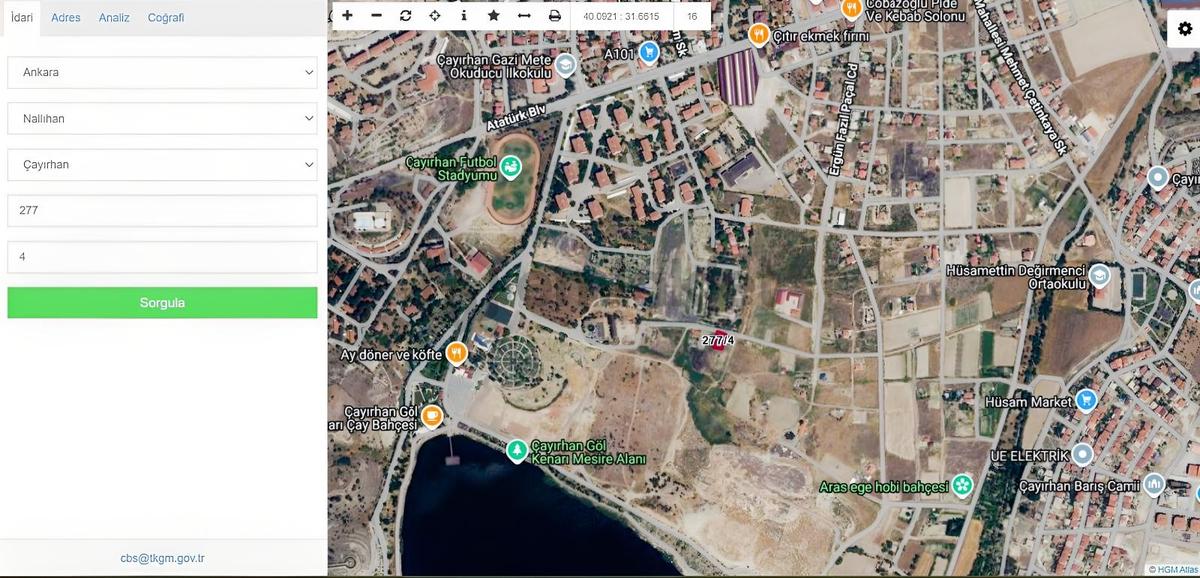
Task: Click the red 277/4 parcel on map
Action: [x=719, y=339]
